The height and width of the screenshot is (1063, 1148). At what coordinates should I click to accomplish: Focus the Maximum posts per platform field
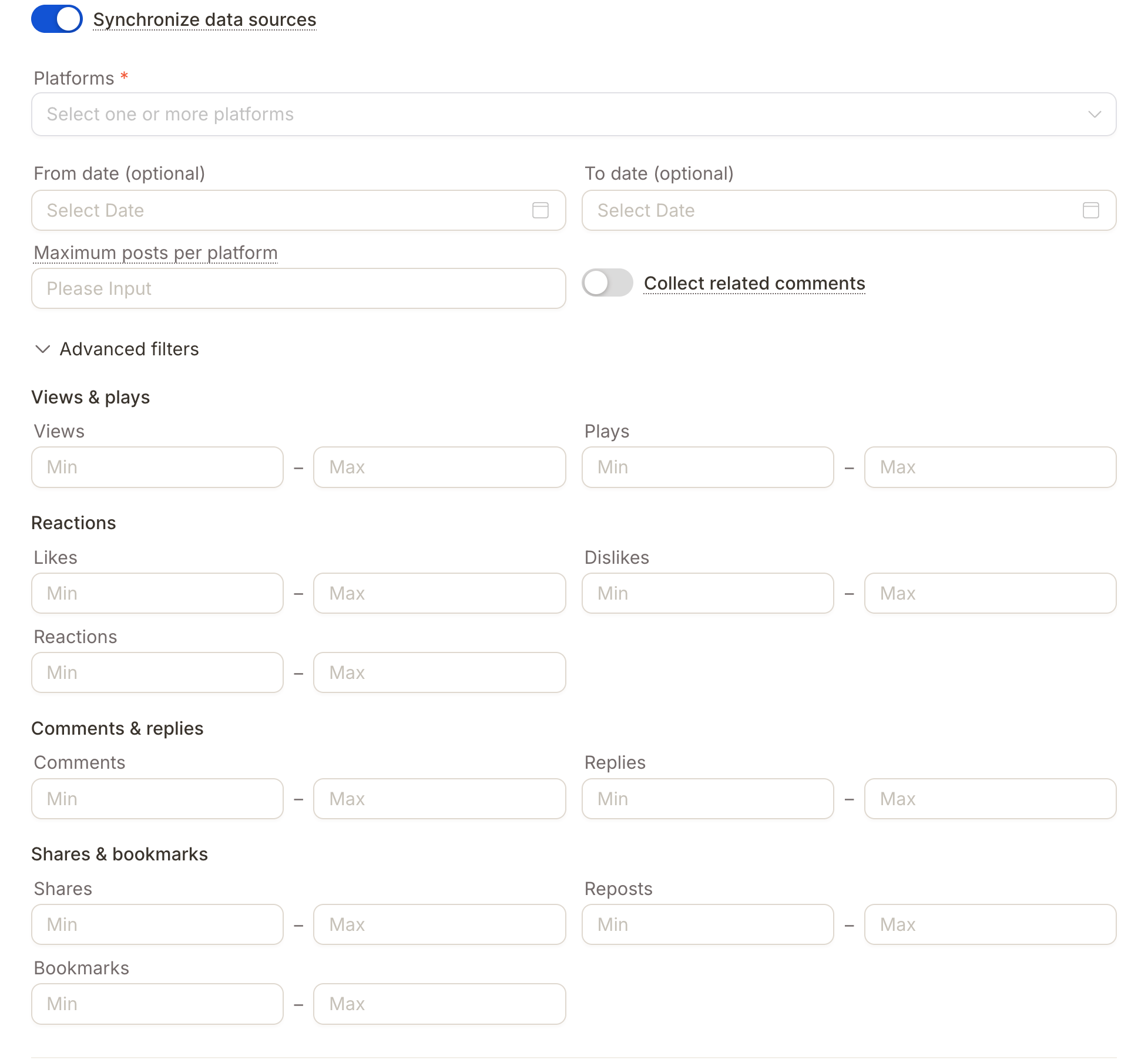298,288
